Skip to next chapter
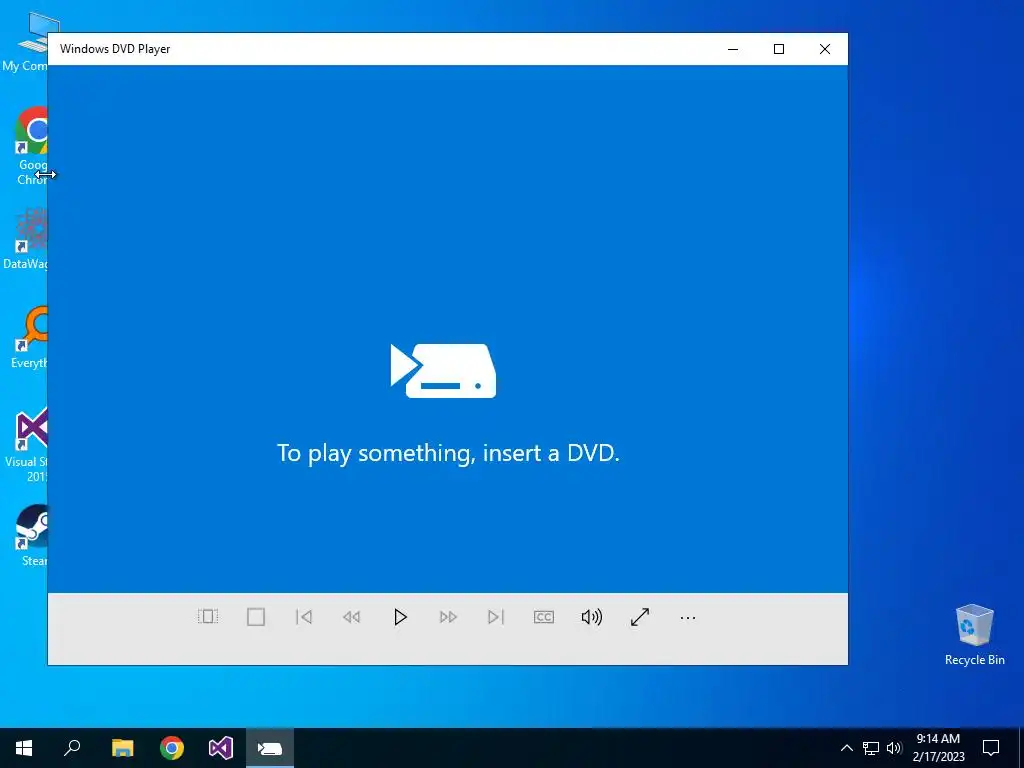This screenshot has height=768, width=1024. pyautogui.click(x=496, y=616)
